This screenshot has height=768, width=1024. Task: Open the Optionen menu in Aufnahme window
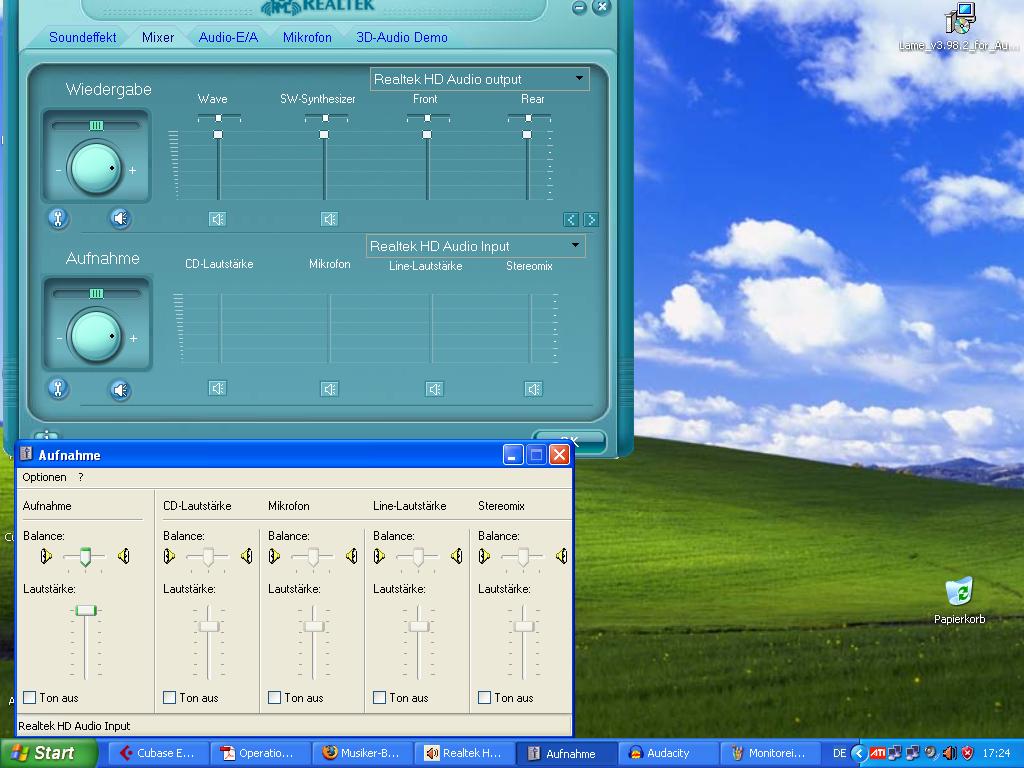click(44, 477)
